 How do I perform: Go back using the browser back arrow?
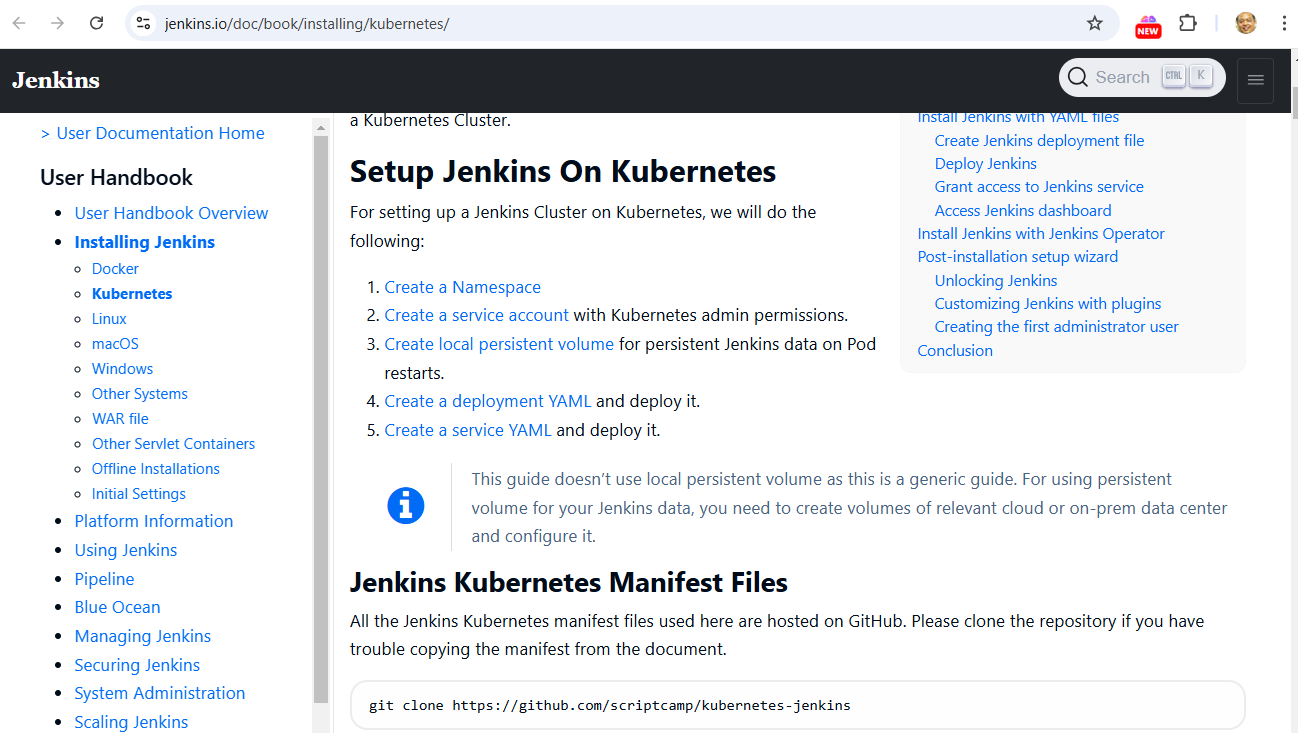pos(19,23)
